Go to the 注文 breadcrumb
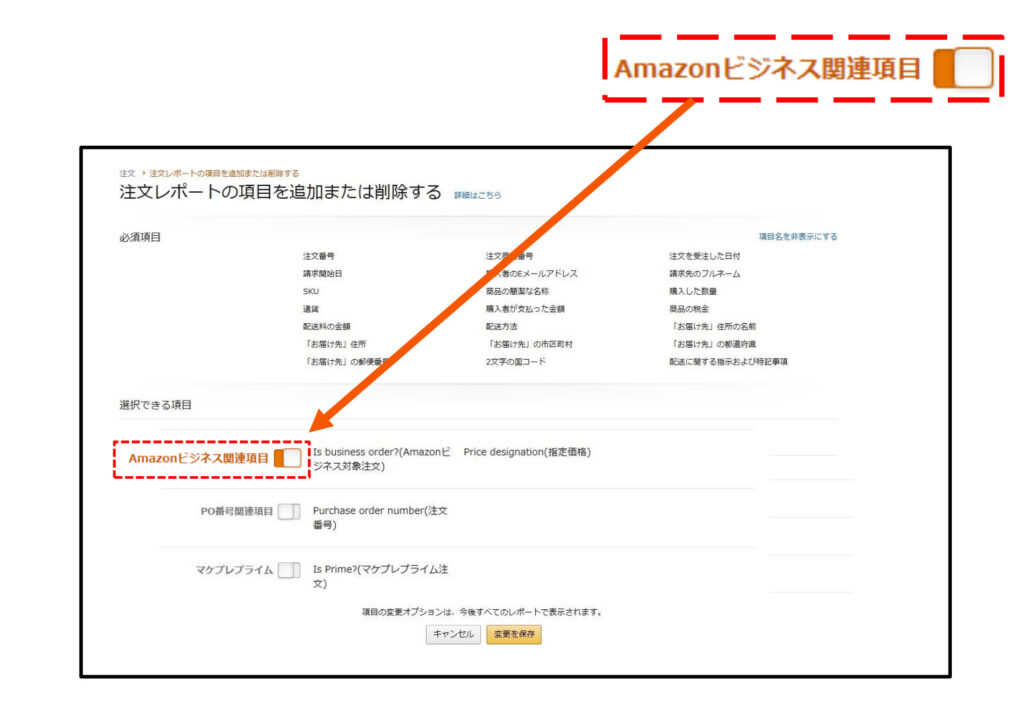1024x702 pixels. pyautogui.click(x=127, y=174)
